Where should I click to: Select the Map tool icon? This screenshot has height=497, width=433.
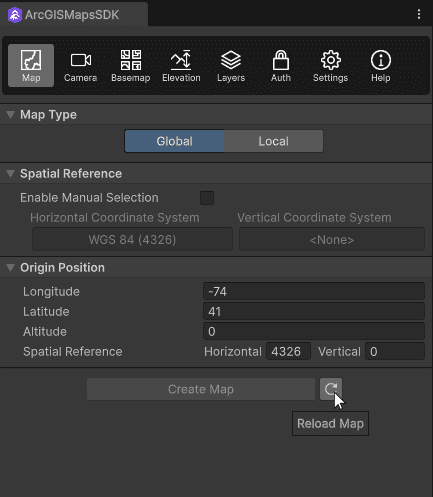point(31,65)
